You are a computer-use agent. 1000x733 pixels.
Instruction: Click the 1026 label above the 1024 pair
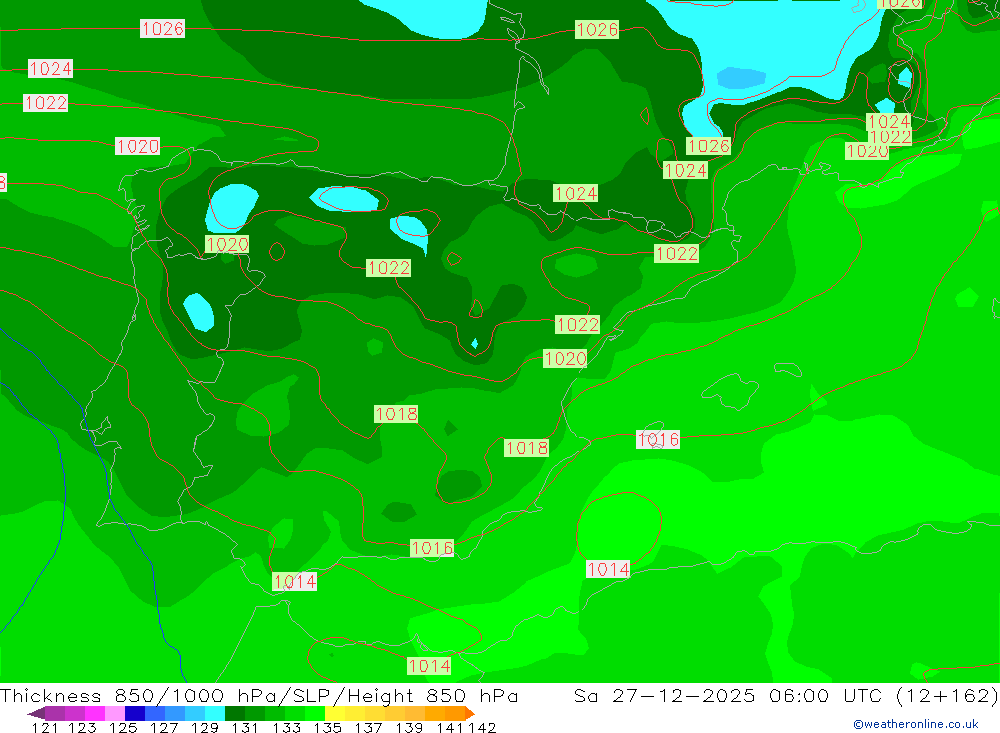click(x=709, y=146)
